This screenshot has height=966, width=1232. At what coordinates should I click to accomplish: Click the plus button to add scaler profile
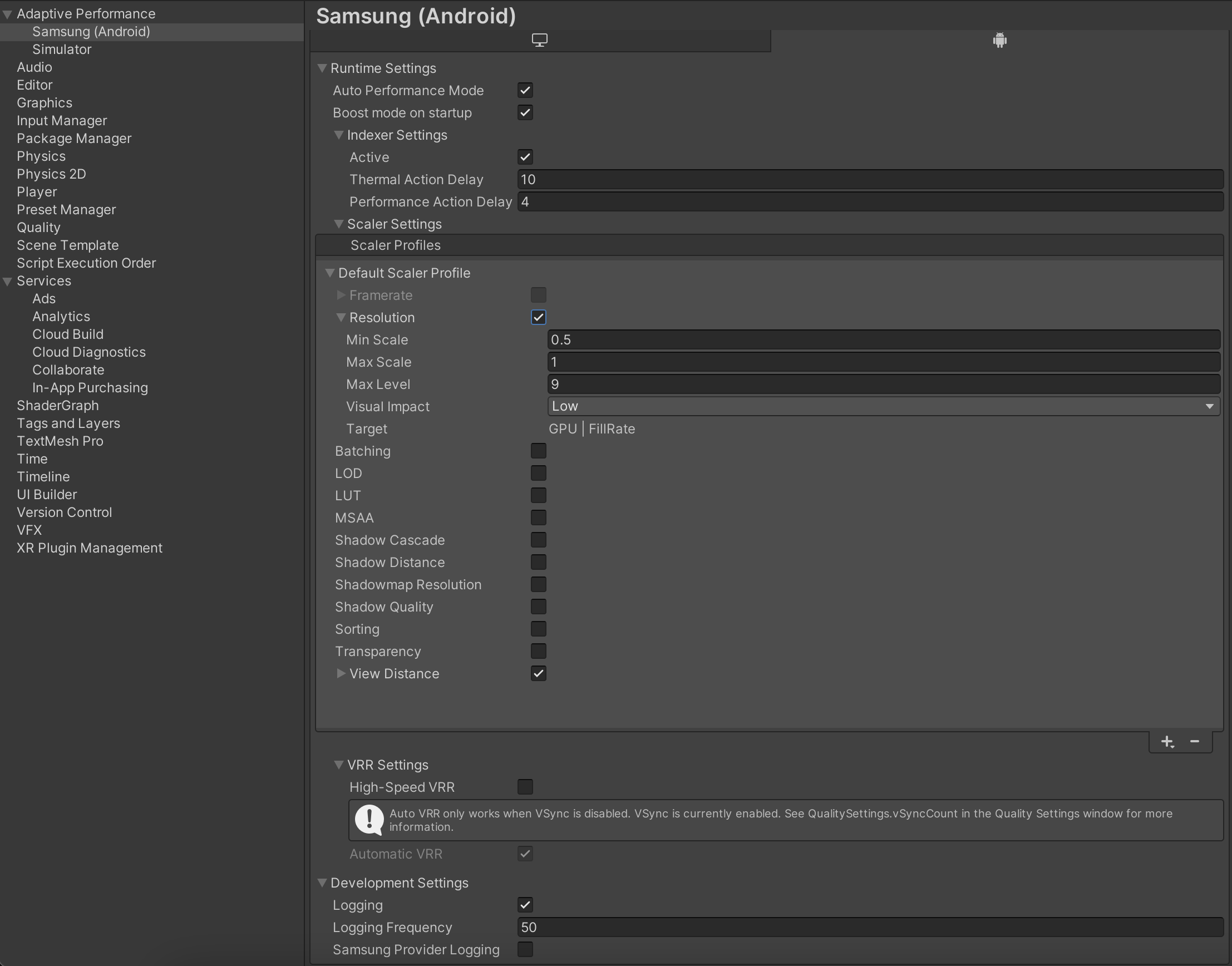coord(1167,740)
